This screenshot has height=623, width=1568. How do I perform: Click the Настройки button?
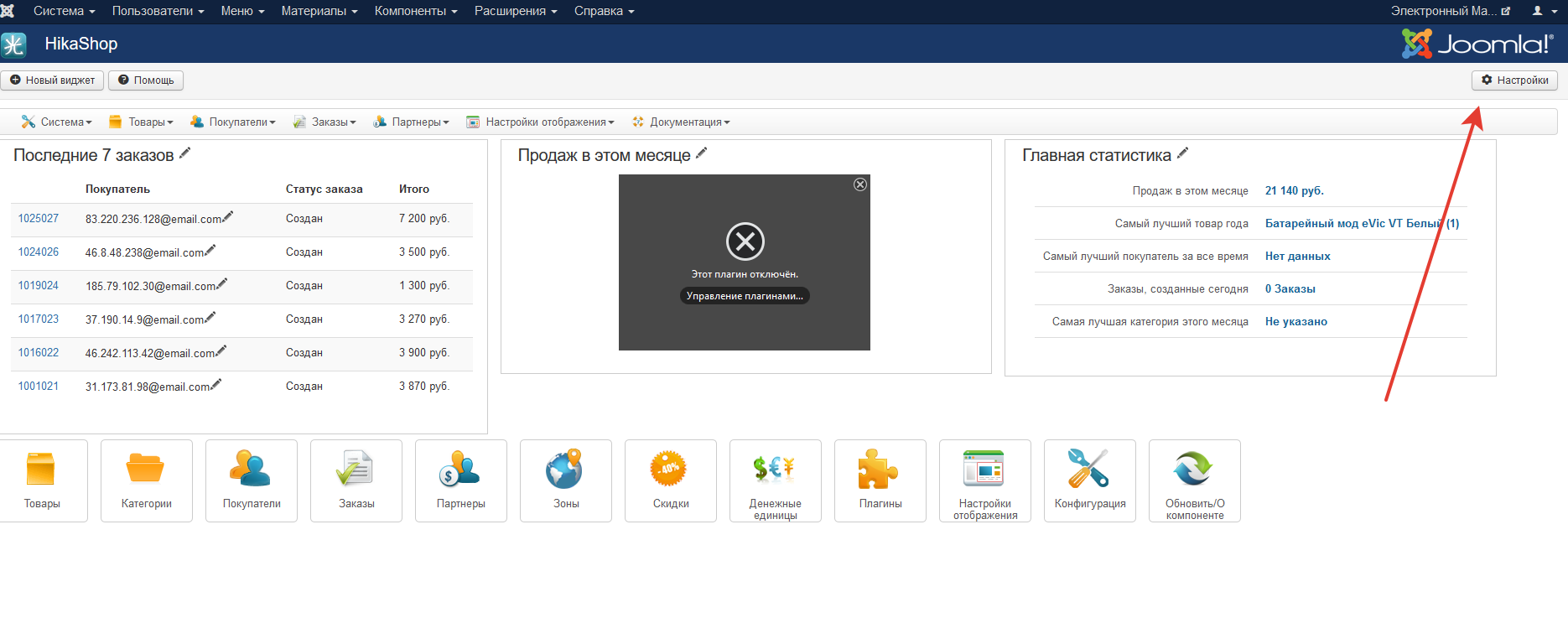coord(1514,80)
